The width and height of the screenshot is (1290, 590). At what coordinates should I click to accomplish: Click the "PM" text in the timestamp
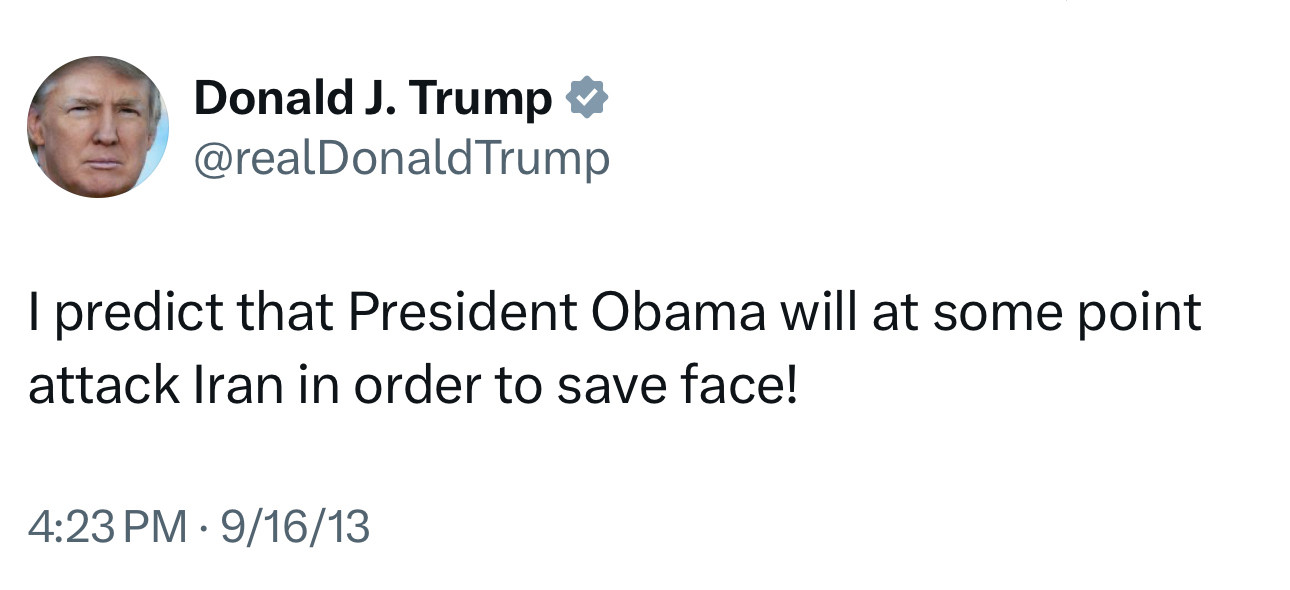pos(160,526)
